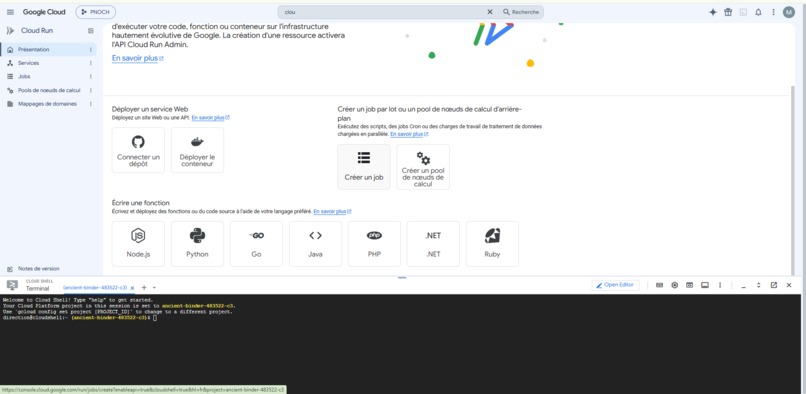Click Cloud Shell keyboard send-keys icon
The image size is (806, 394).
[660, 285]
